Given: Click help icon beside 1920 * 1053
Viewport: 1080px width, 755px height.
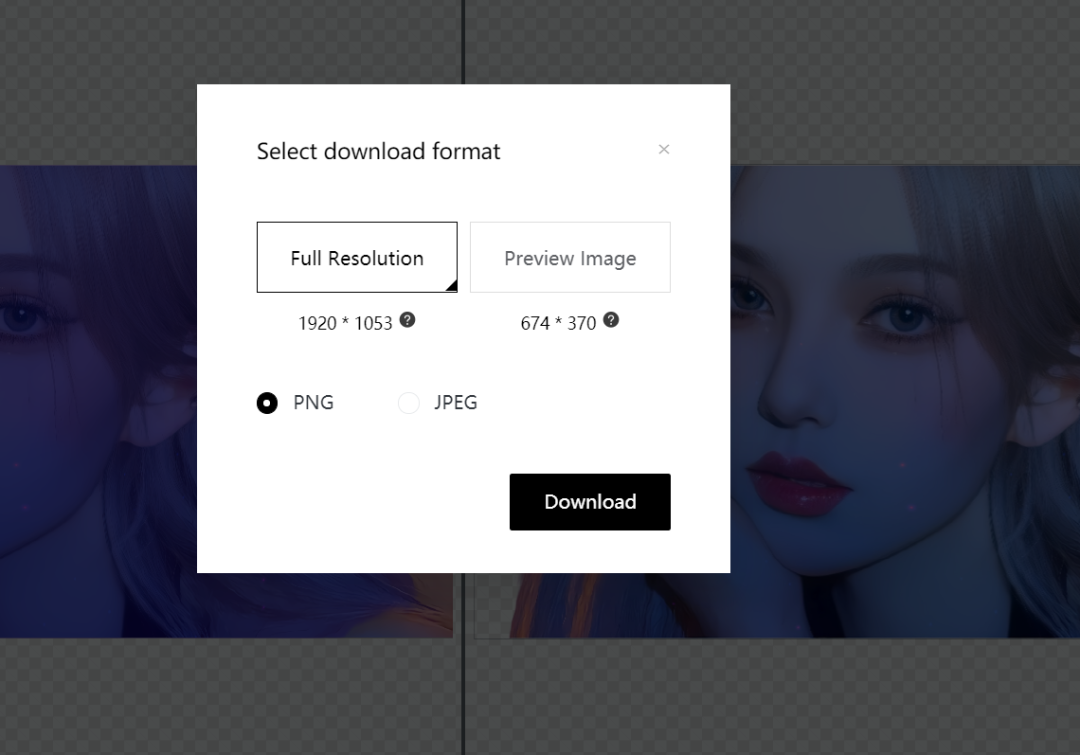Looking at the screenshot, I should coord(407,320).
